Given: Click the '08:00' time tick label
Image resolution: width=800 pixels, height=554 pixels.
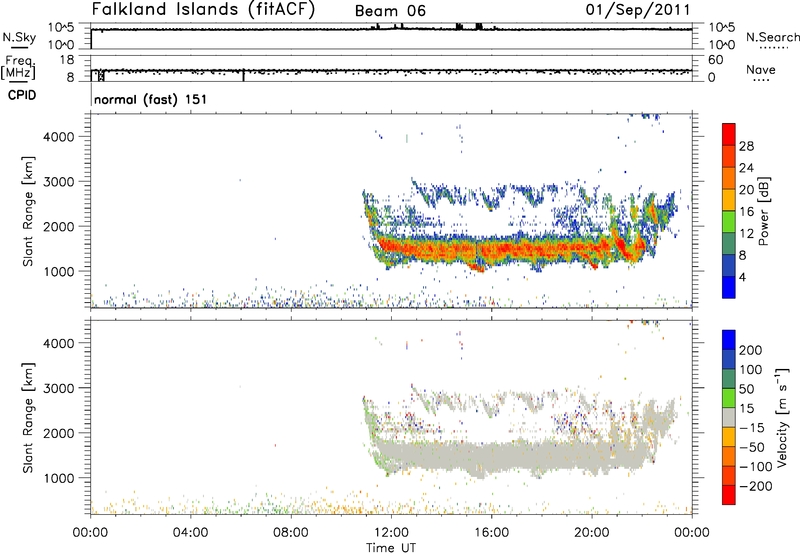Looking at the screenshot, I should tap(291, 533).
